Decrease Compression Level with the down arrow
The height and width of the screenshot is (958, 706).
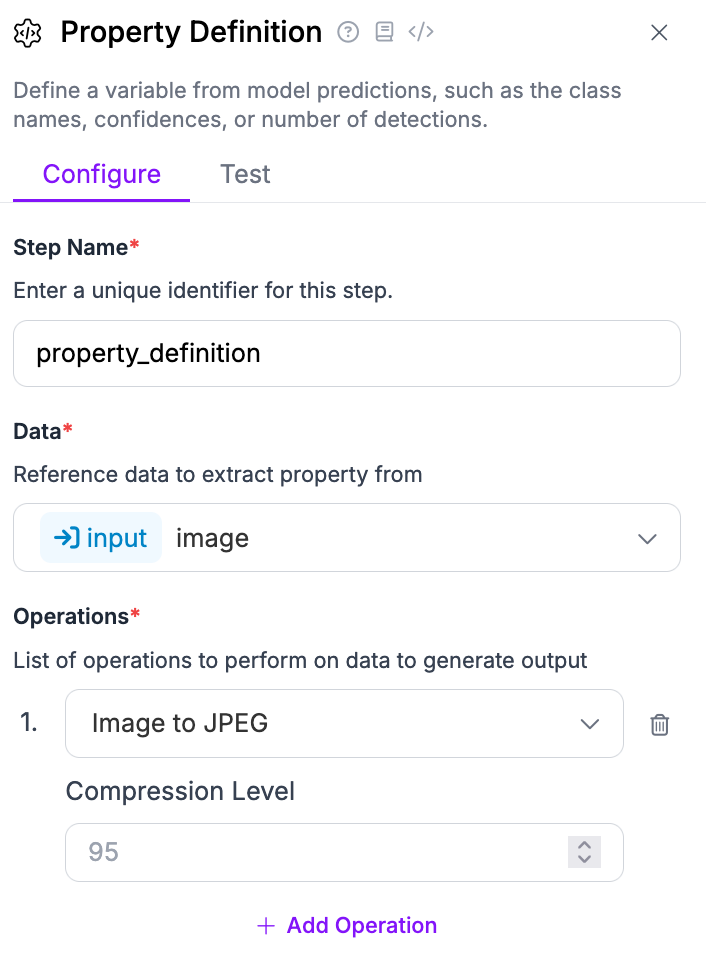(585, 859)
